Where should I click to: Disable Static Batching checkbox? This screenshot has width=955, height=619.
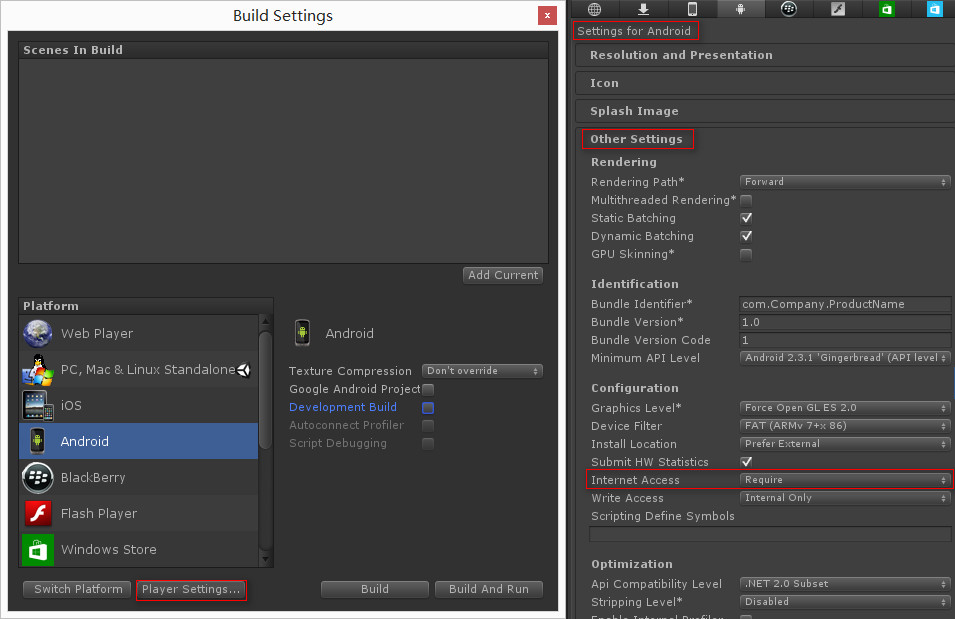746,218
